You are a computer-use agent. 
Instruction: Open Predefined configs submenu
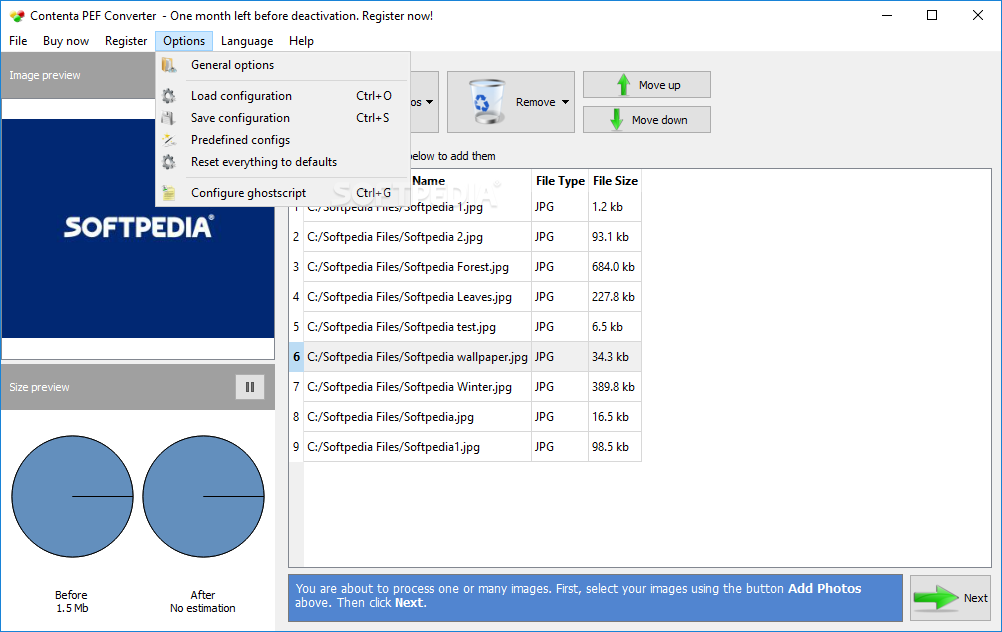coord(282,140)
